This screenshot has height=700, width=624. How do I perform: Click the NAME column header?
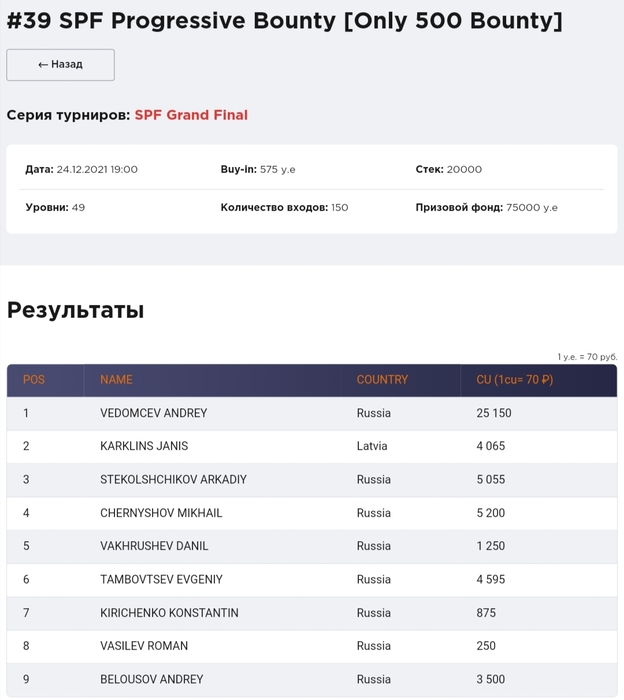[116, 380]
